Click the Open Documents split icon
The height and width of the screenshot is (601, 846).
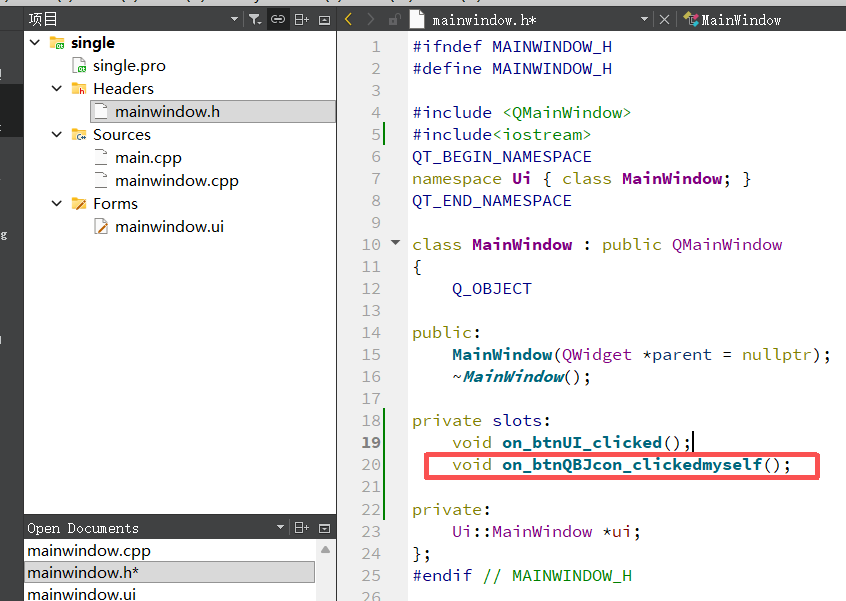point(302,528)
